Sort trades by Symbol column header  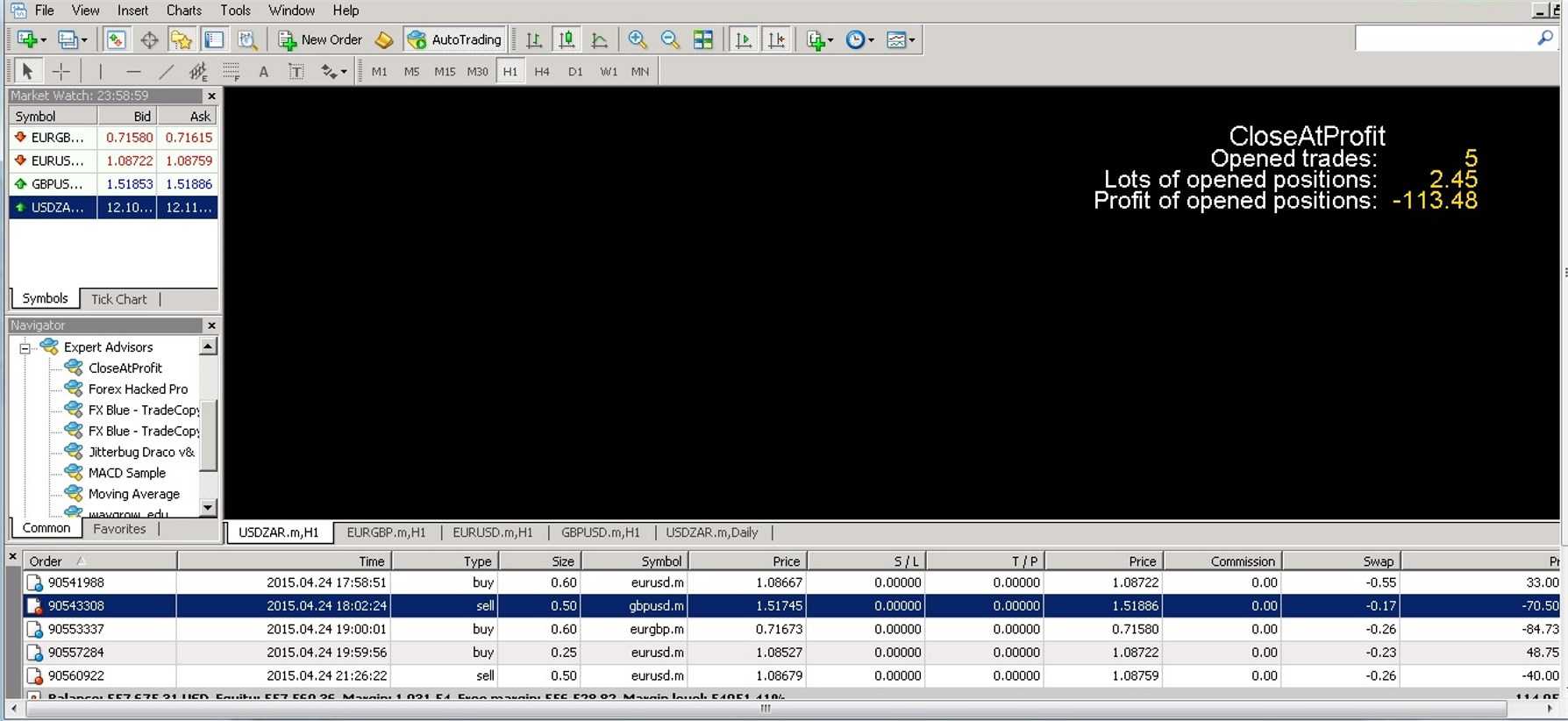coord(634,561)
